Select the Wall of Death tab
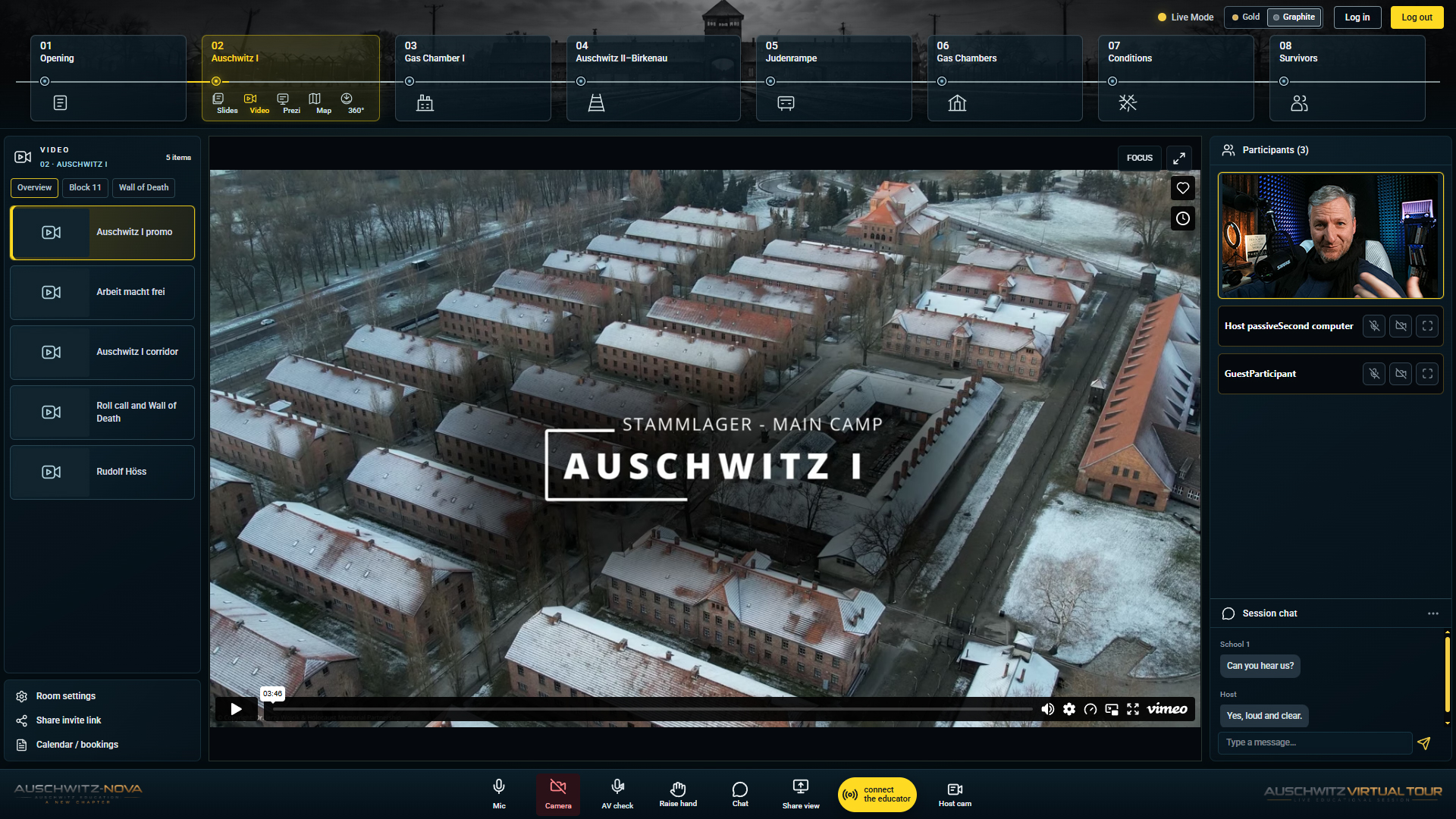The image size is (1456, 819). coord(143,187)
